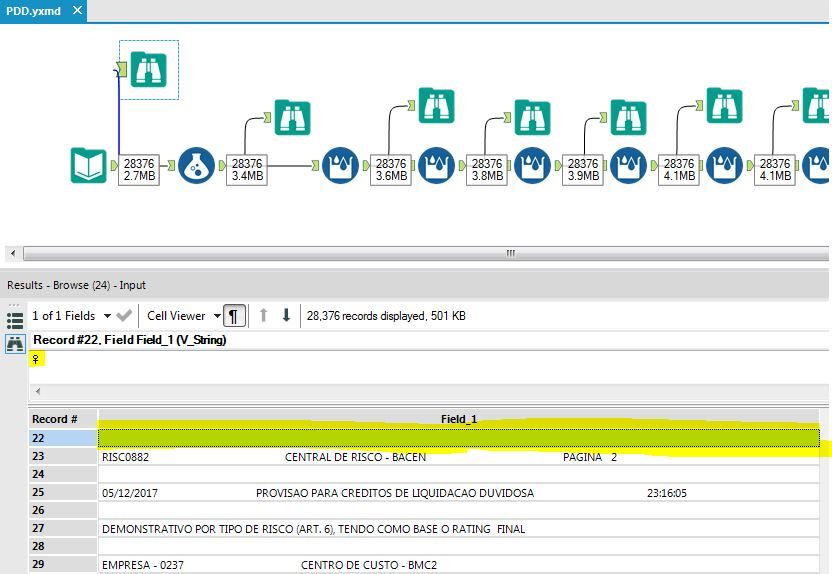This screenshot has height=574, width=832.
Task: Click the 28376 3.6MB output anchor
Action: click(391, 170)
